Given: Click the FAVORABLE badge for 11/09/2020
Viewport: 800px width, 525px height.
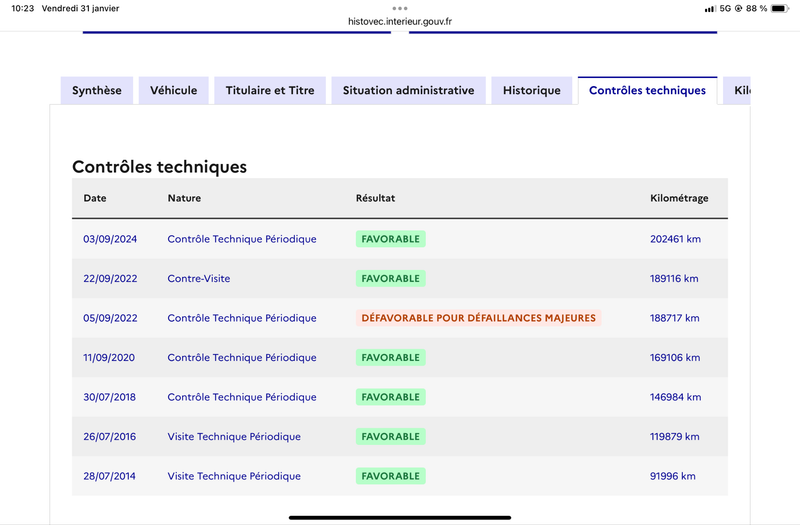Looking at the screenshot, I should pyautogui.click(x=391, y=358).
